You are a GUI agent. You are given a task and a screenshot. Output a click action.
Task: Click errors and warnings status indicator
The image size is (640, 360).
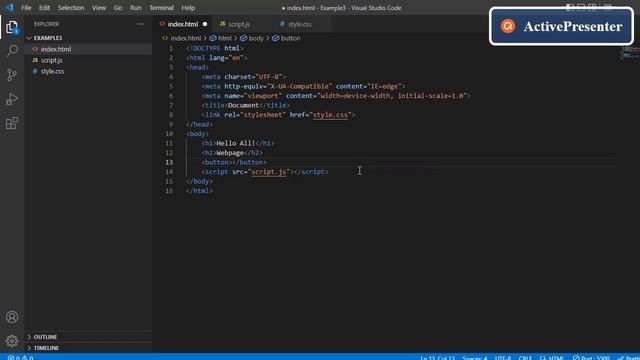[20, 358]
